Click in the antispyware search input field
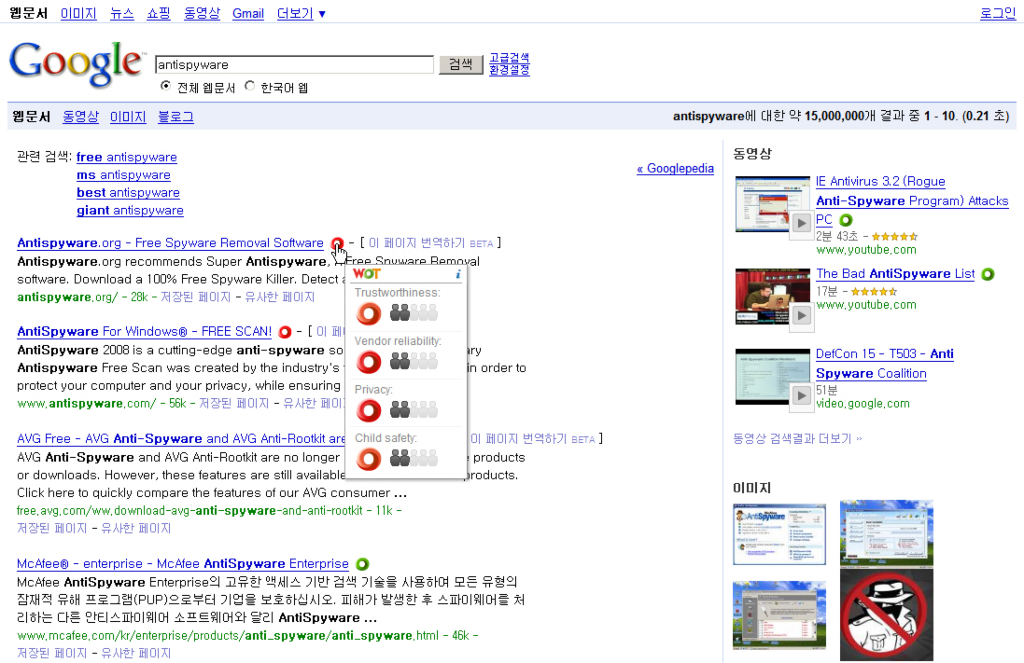This screenshot has width=1024, height=663. pos(295,65)
